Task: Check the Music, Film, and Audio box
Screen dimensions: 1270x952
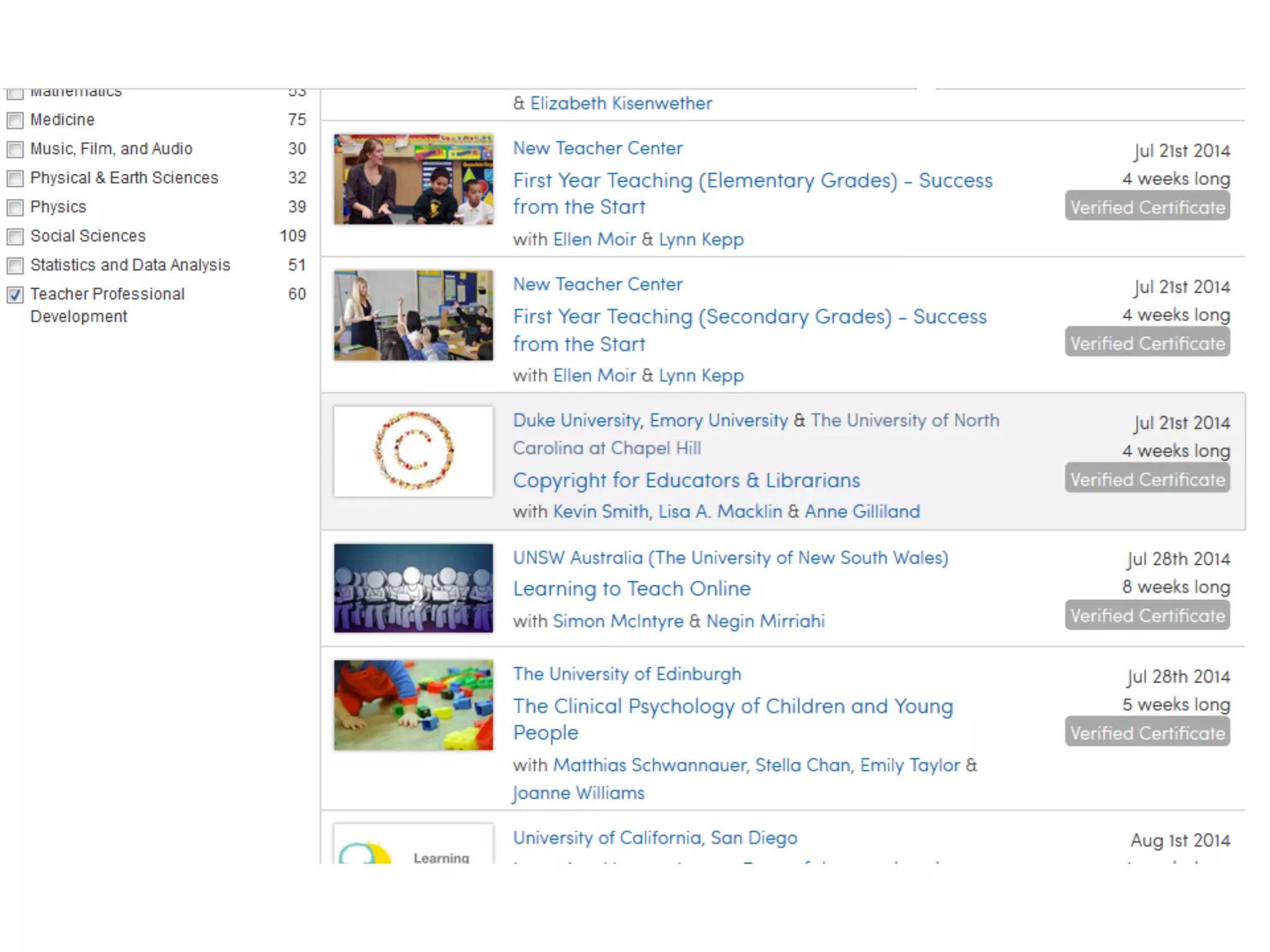Action: pyautogui.click(x=16, y=149)
